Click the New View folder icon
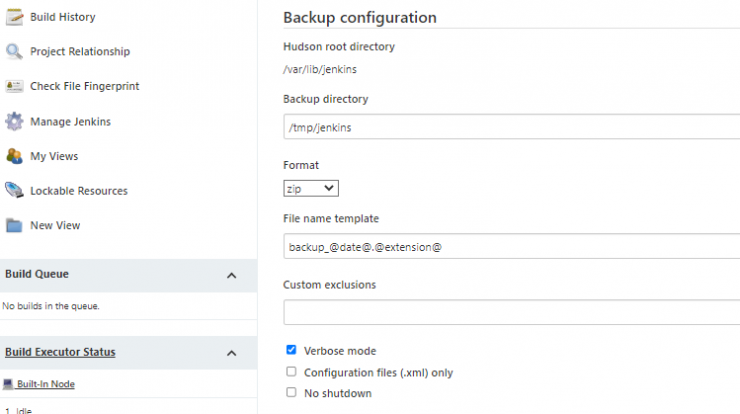Viewport: 740px width, 414px height. [14, 226]
